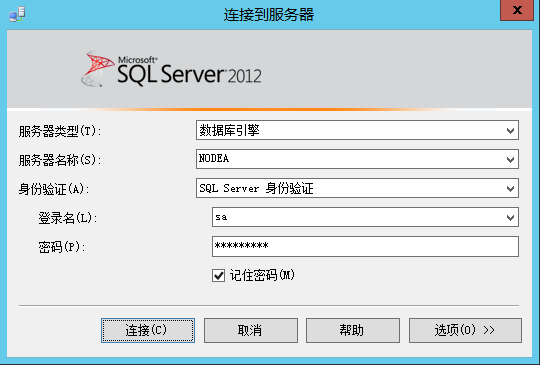Click the server connection icon in title bar

coord(17,14)
